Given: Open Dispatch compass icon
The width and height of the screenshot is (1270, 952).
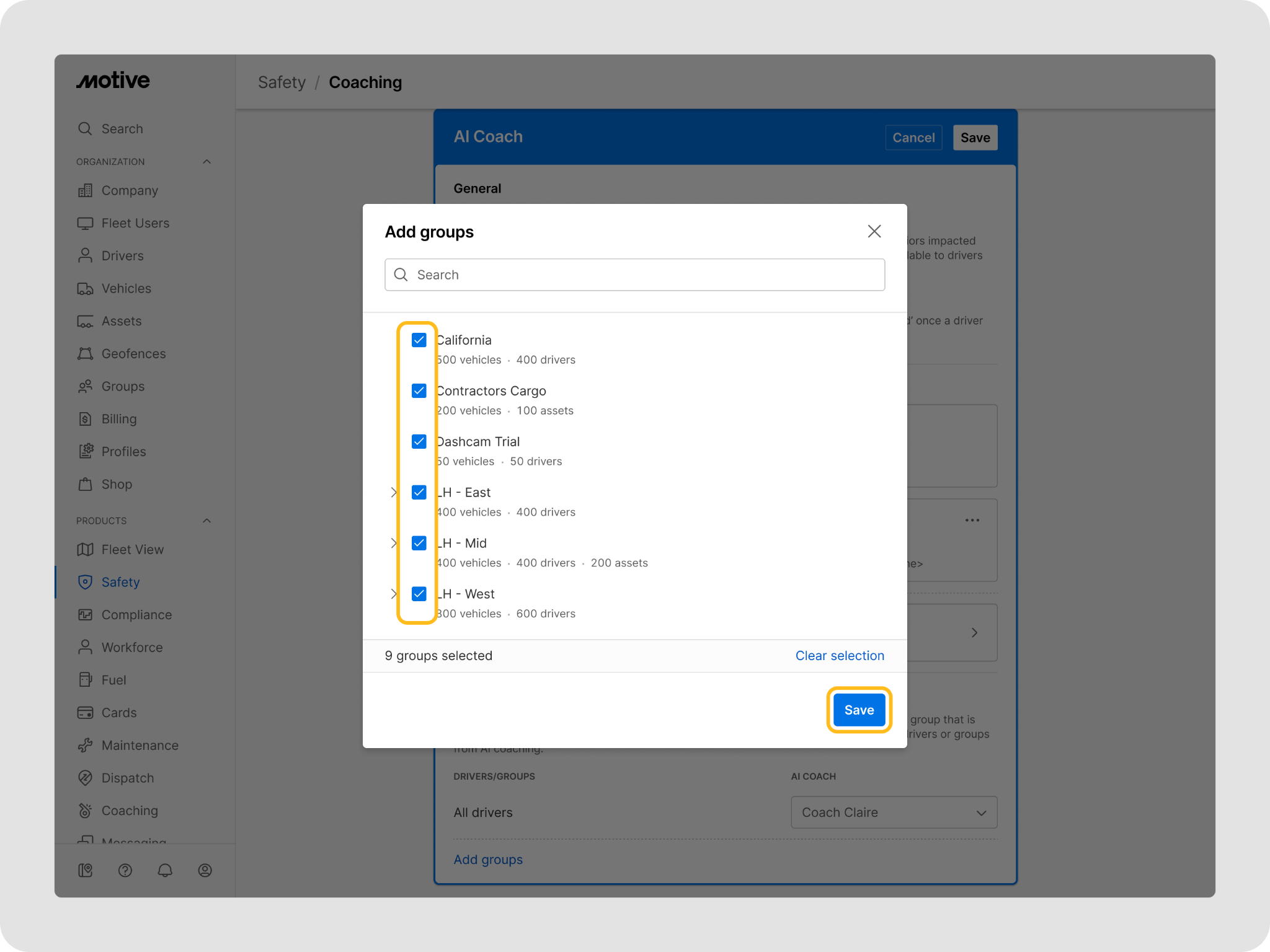Looking at the screenshot, I should 85,778.
